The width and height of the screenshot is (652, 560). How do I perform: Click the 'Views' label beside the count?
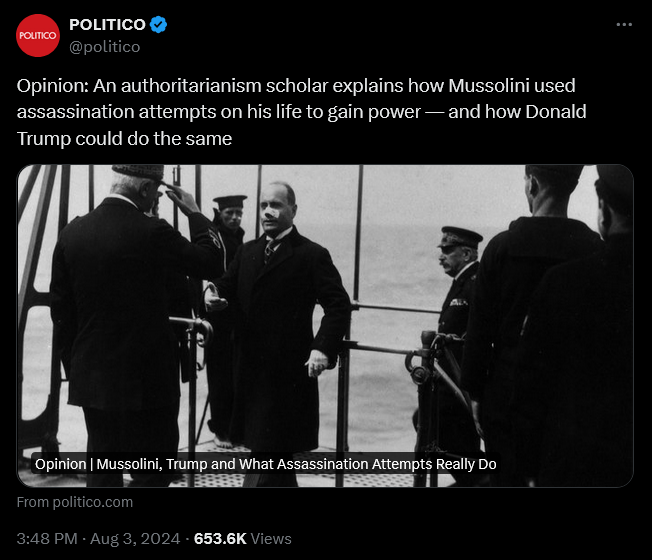coord(271,538)
